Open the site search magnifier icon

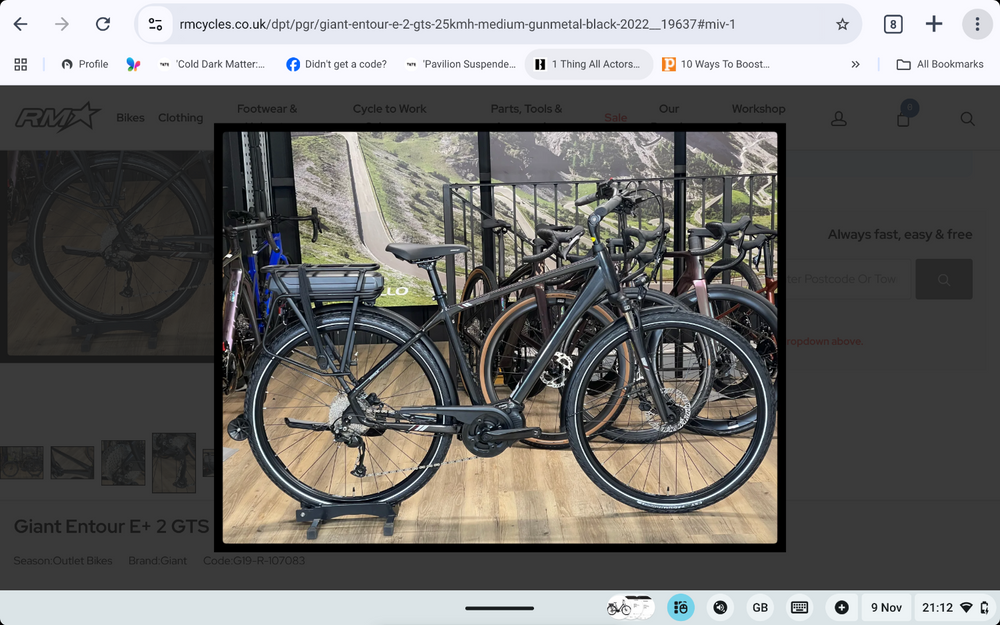(x=967, y=118)
